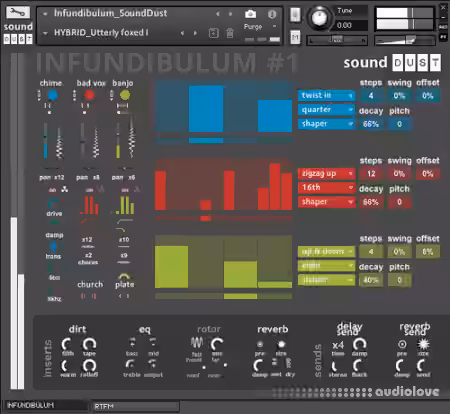Screen dimensions: 450x414
Task: Adjust the dirt warm knob
Action: [67, 366]
